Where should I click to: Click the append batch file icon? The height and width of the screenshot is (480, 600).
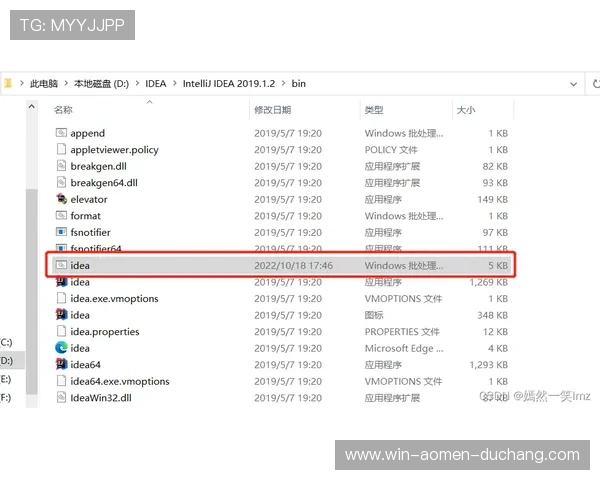coord(61,133)
